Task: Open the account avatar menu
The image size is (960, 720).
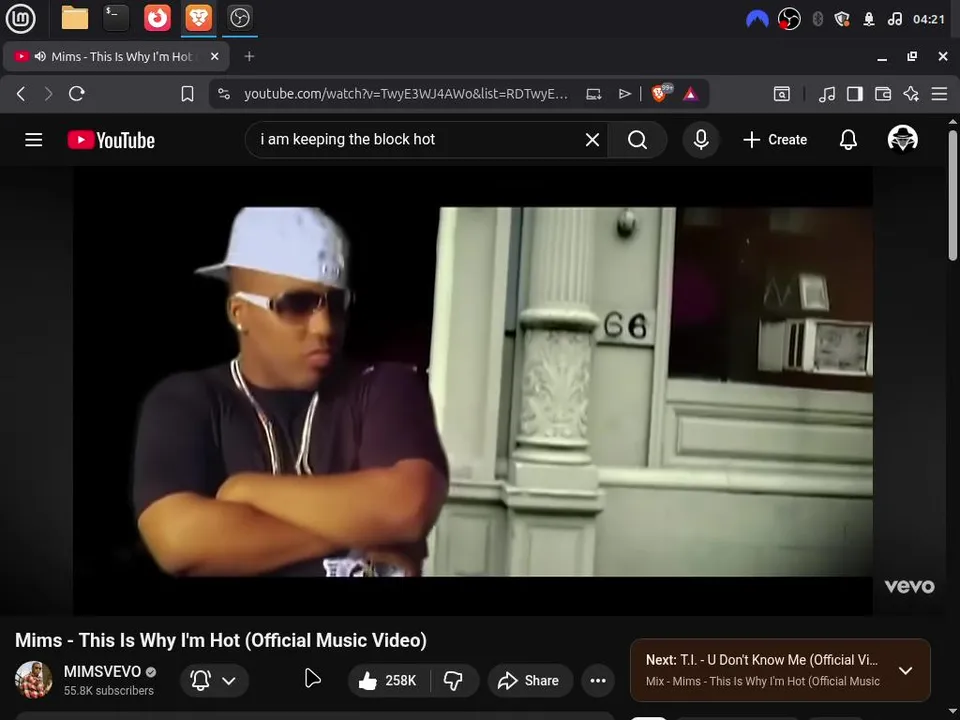Action: (x=902, y=139)
